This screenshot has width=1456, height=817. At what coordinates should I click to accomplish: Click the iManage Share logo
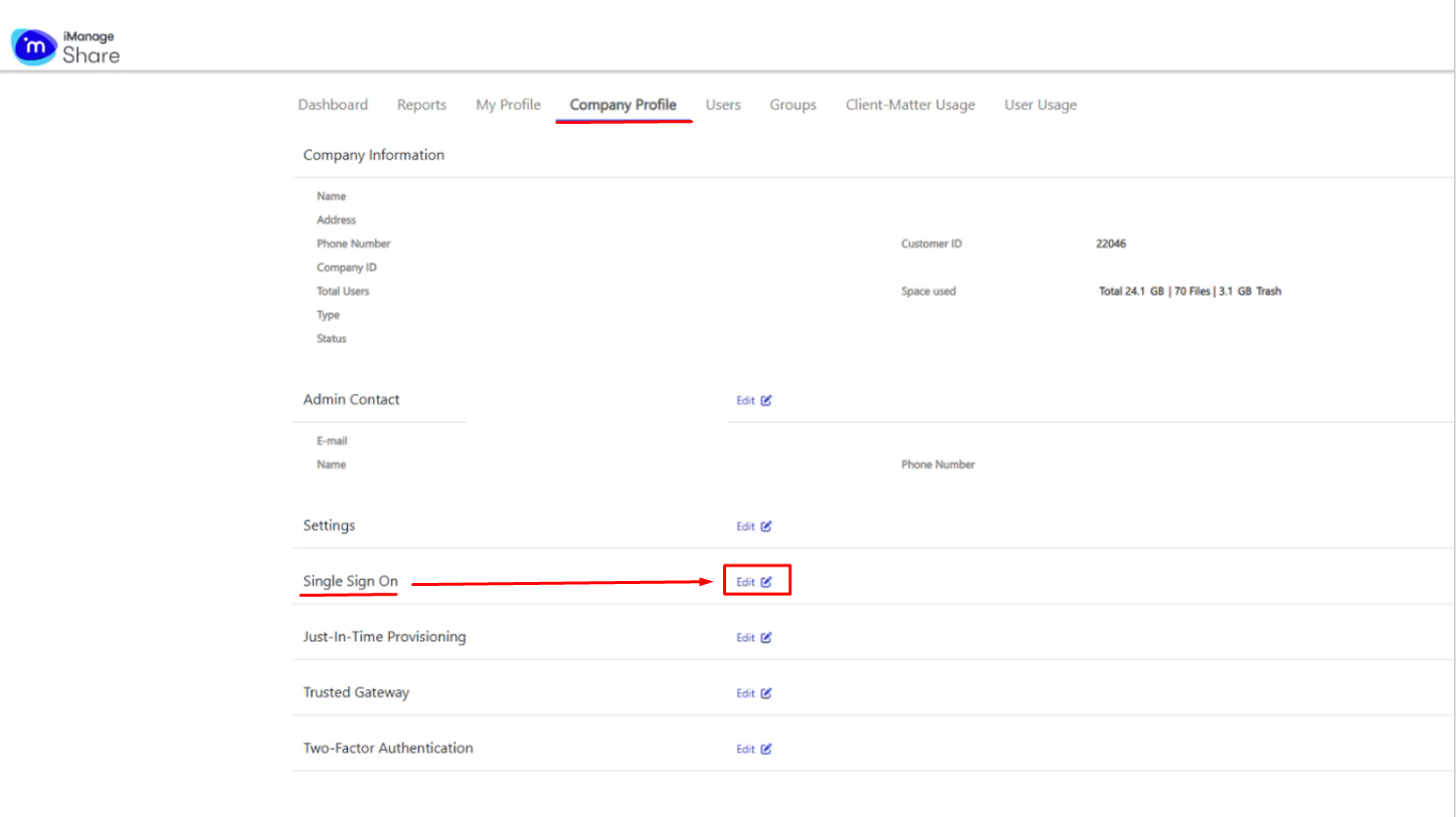[x=65, y=47]
